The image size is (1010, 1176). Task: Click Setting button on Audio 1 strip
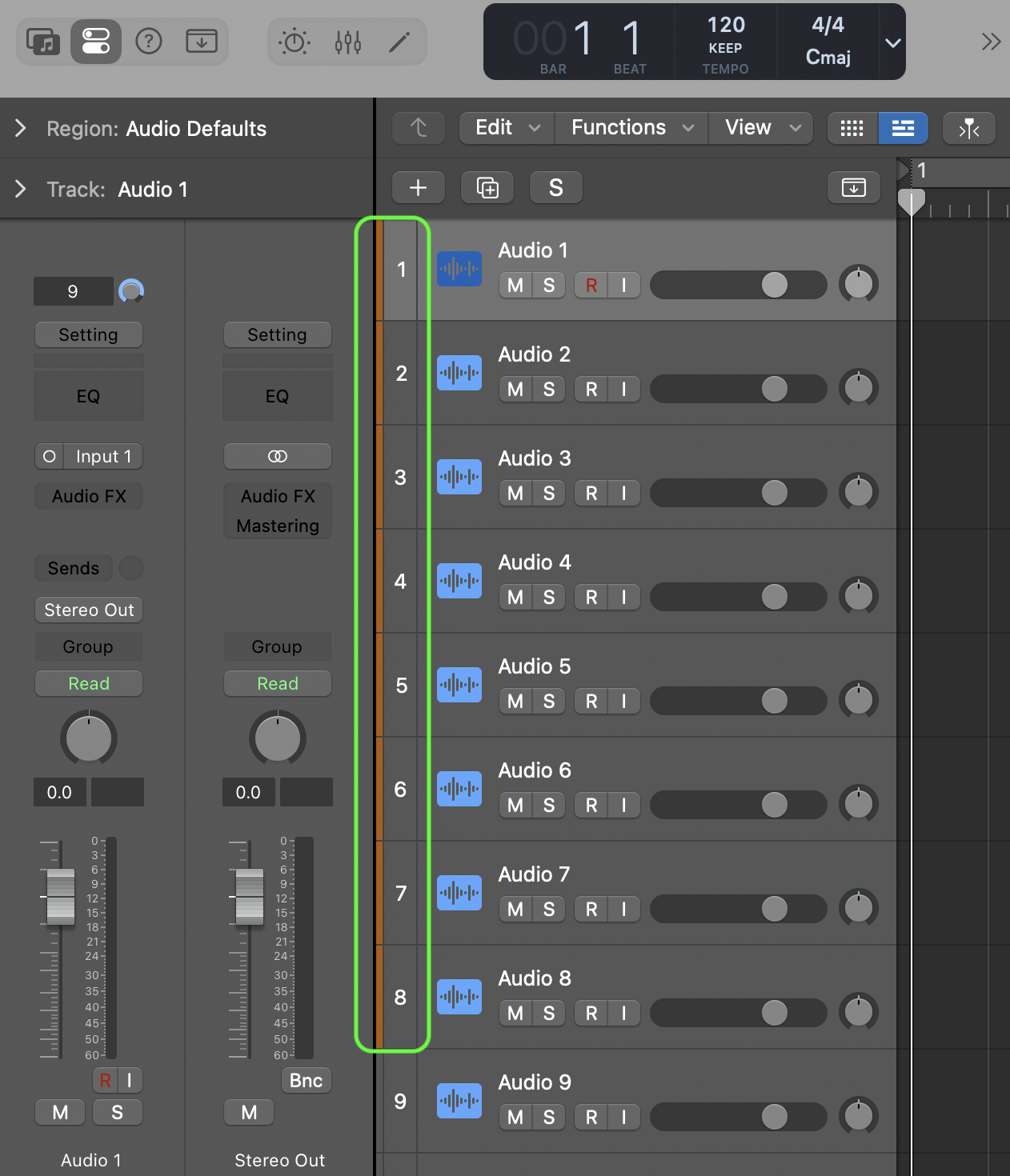[89, 334]
